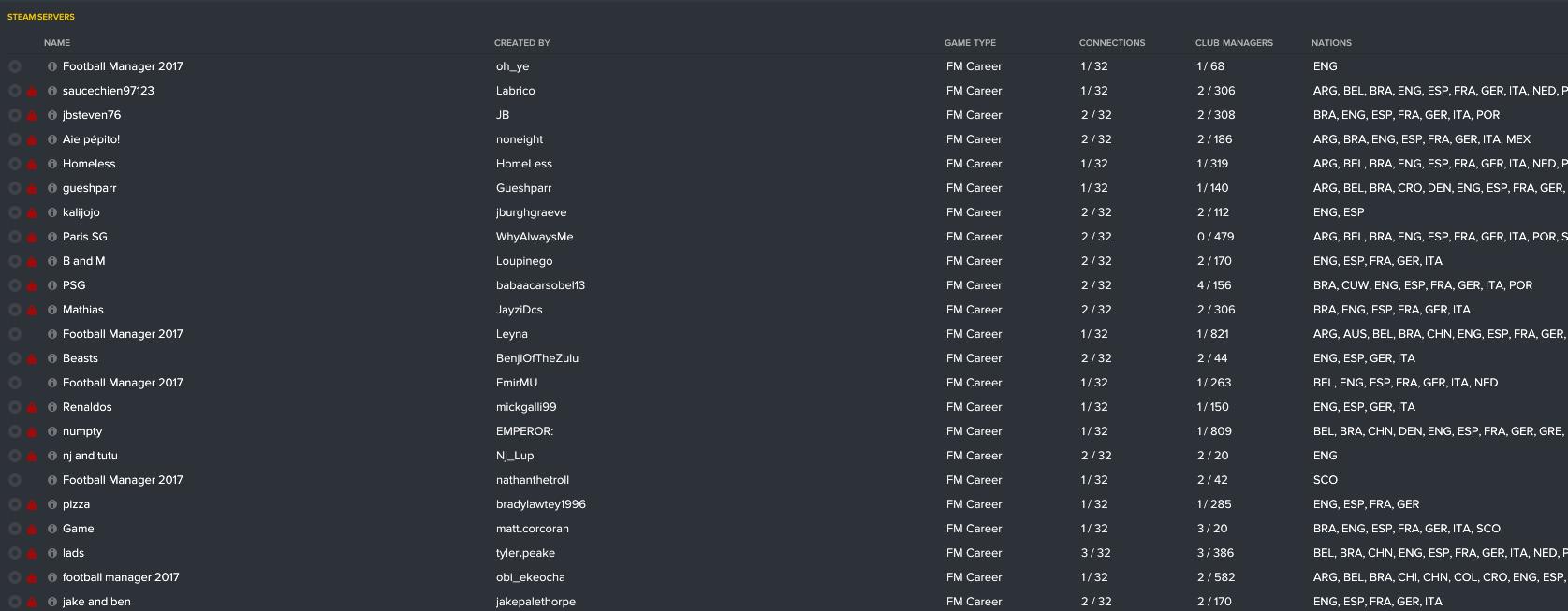Click the NATIONS column header to sort

(x=1331, y=42)
